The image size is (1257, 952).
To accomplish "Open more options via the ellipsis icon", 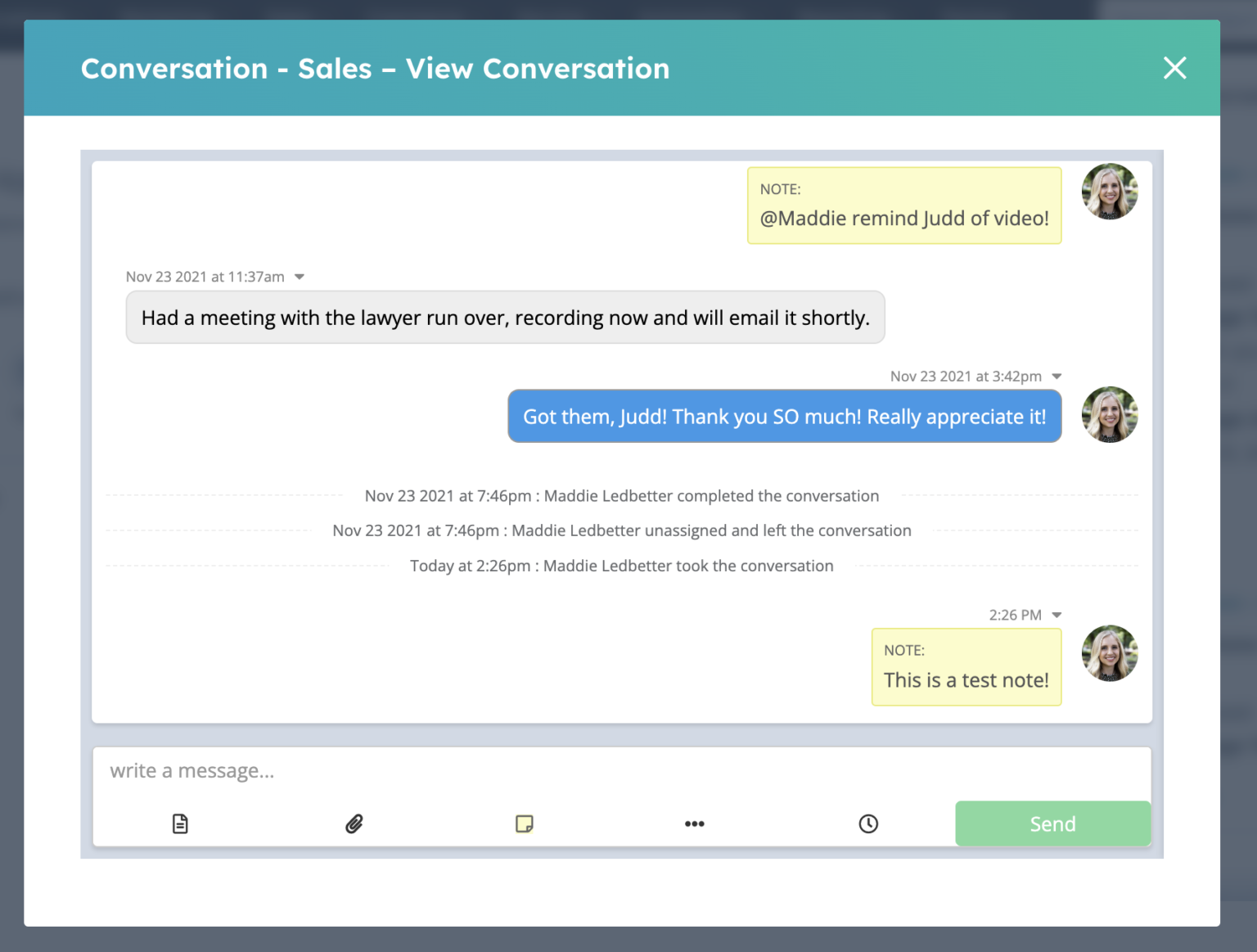I will point(695,823).
